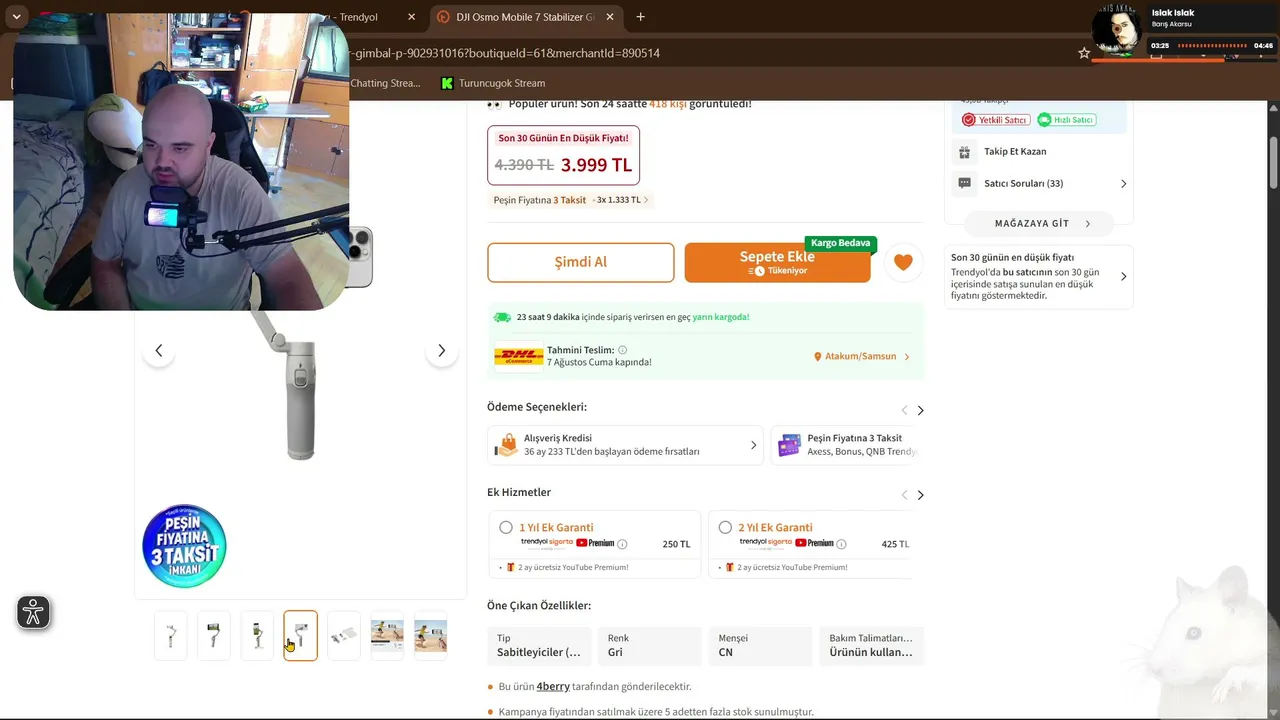Expand the Son 30 günün en düşük fiyatı card

point(1039,276)
